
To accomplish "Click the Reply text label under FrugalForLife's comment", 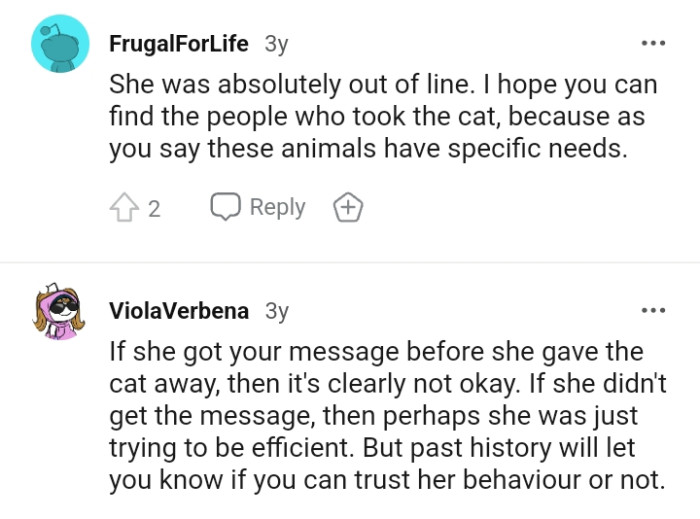I will point(277,207).
